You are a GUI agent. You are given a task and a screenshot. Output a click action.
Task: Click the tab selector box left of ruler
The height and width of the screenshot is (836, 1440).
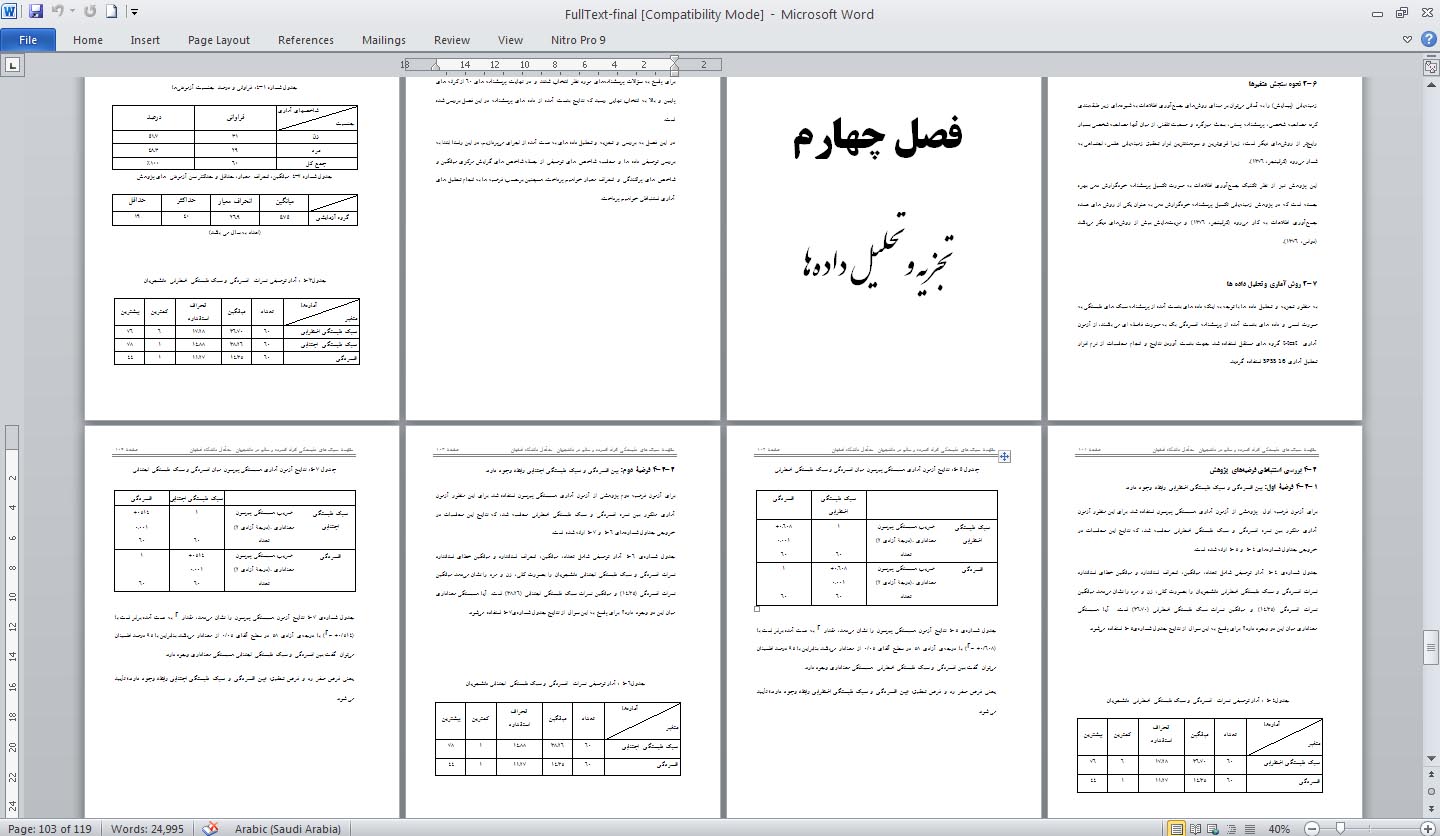pyautogui.click(x=13, y=65)
